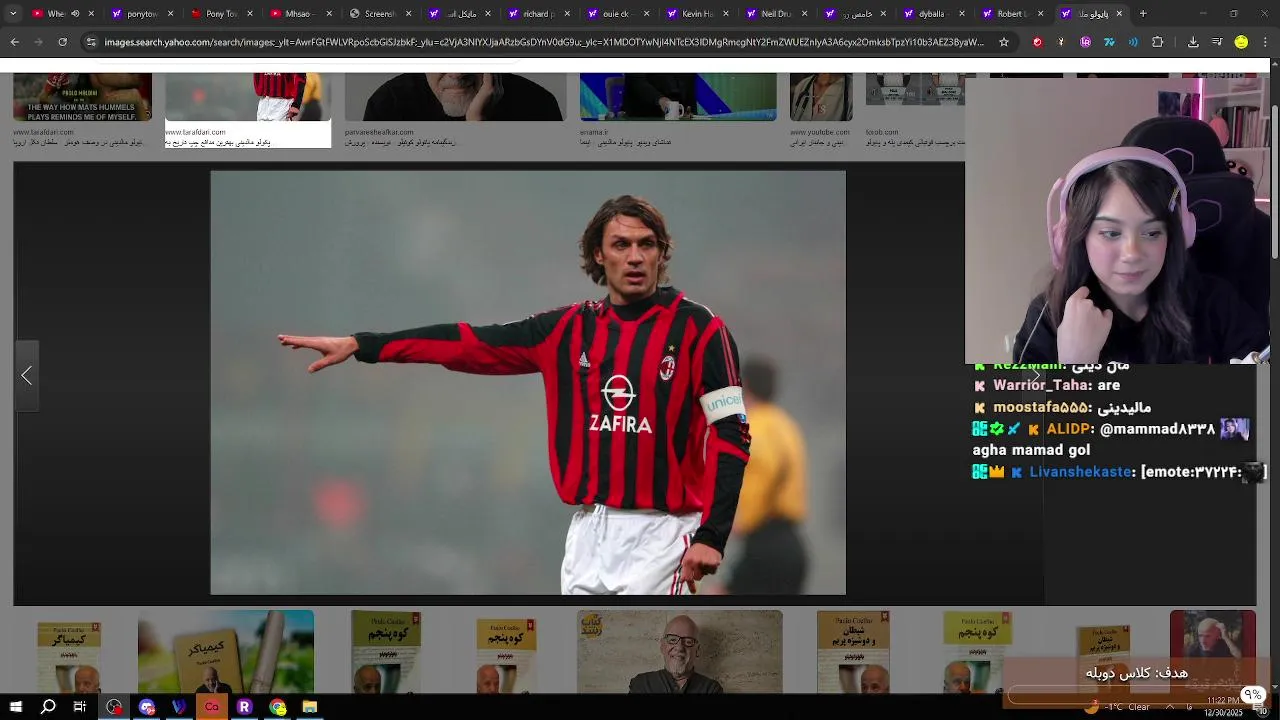This screenshot has width=1280, height=720.
Task: Open the OBS icon on the taskbar
Action: [114, 707]
